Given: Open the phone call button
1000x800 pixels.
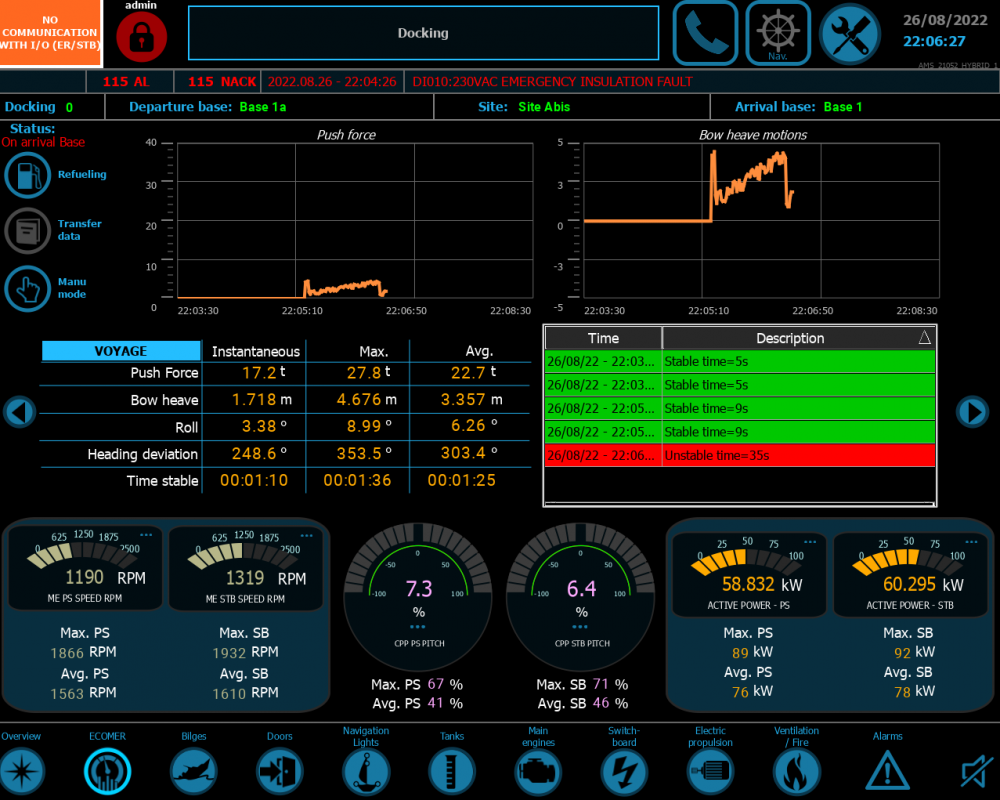Looking at the screenshot, I should 705,33.
